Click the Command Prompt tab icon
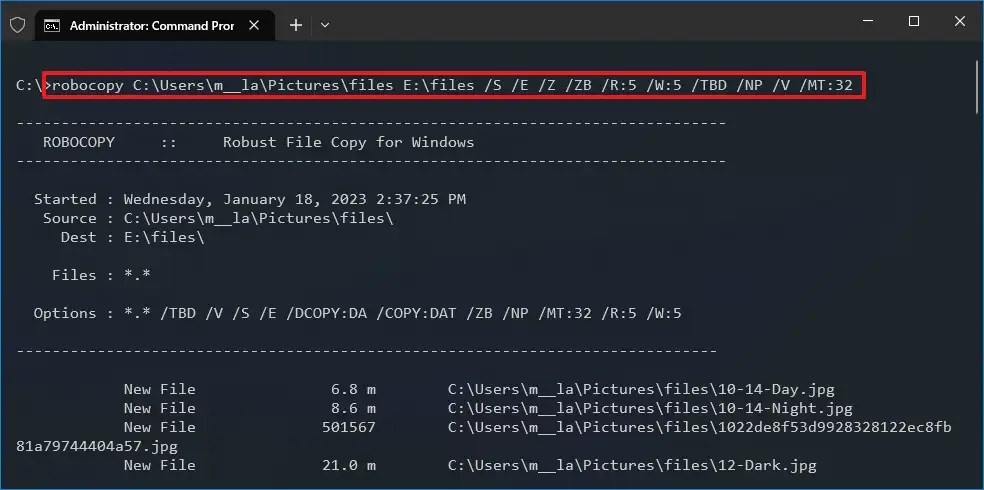Viewport: 984px width, 490px height. tap(52, 26)
